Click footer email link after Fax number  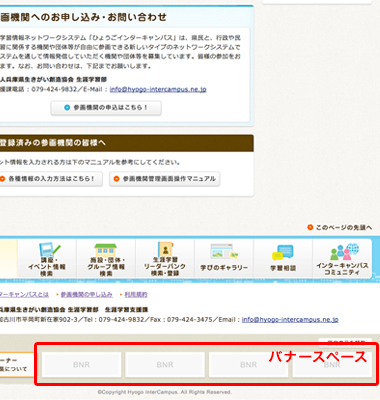(290, 319)
